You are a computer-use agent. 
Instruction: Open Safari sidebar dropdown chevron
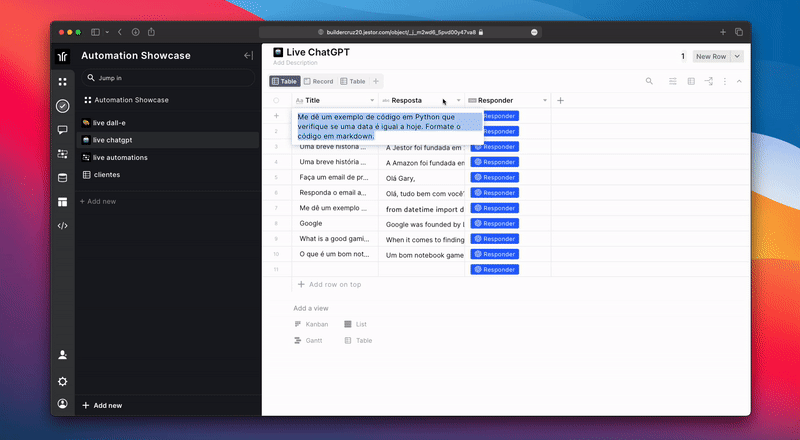click(x=107, y=32)
